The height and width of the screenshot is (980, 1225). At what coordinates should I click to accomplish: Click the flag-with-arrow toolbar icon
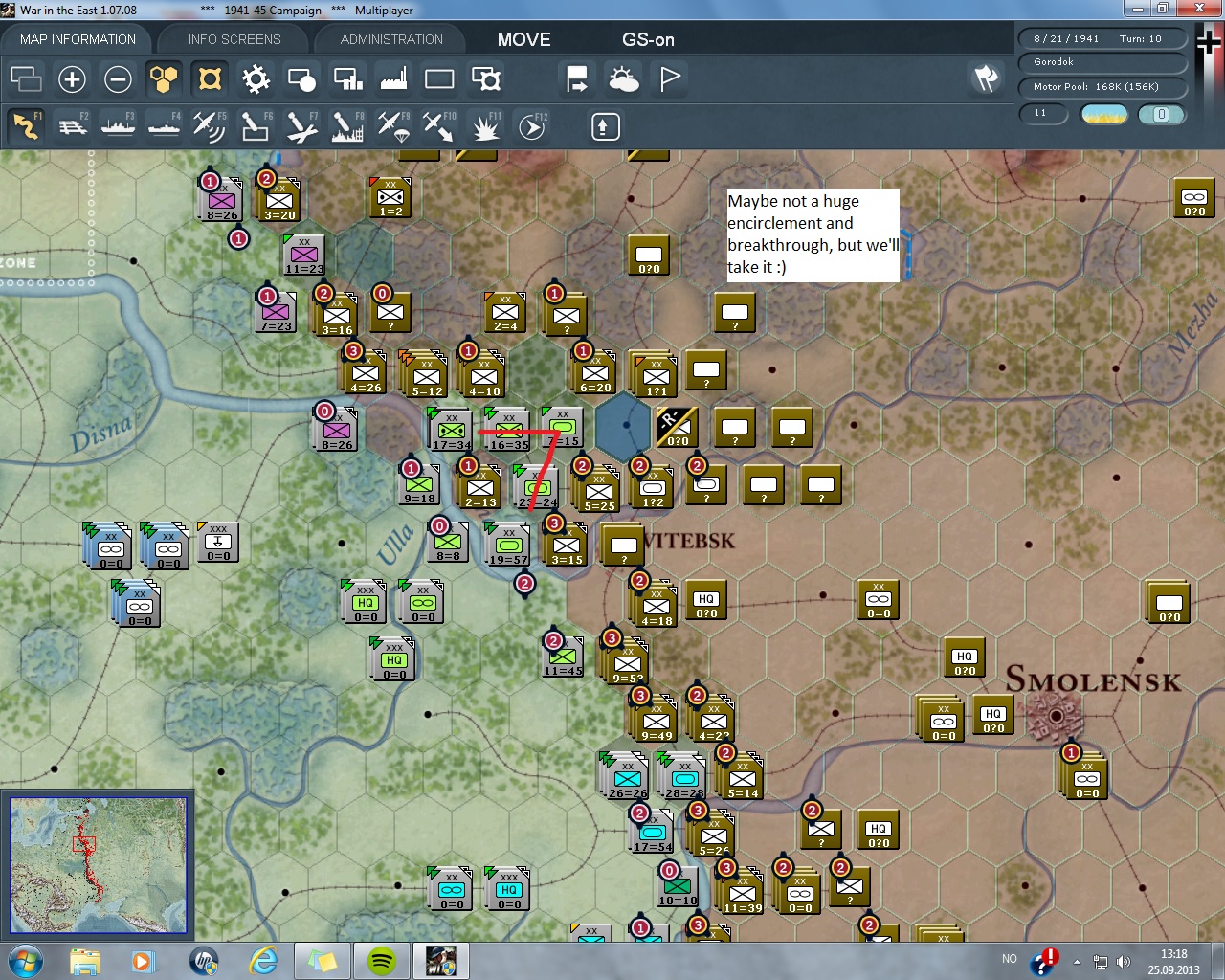pos(577,78)
